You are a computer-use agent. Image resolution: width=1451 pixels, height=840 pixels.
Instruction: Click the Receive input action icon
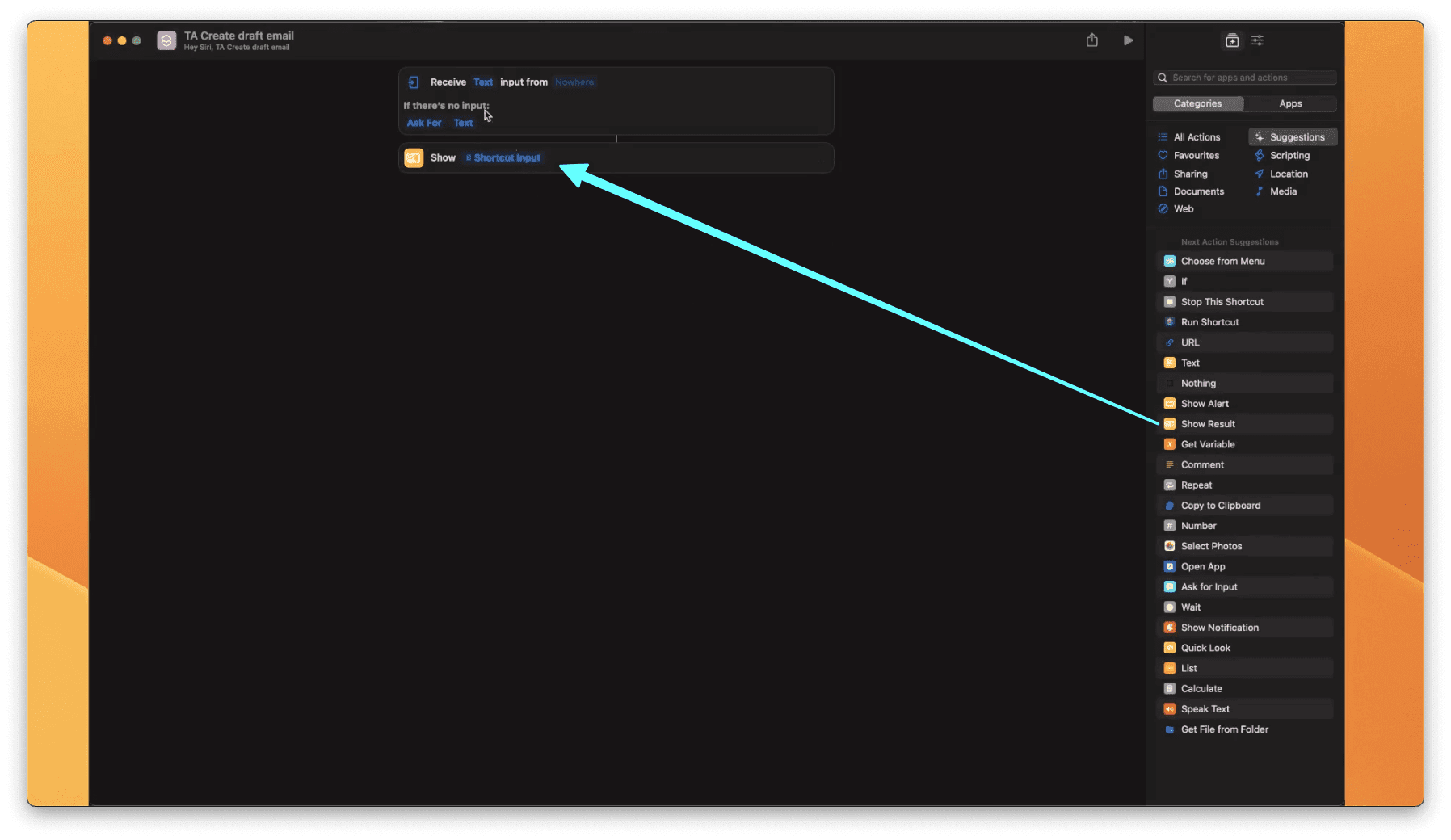(x=414, y=82)
